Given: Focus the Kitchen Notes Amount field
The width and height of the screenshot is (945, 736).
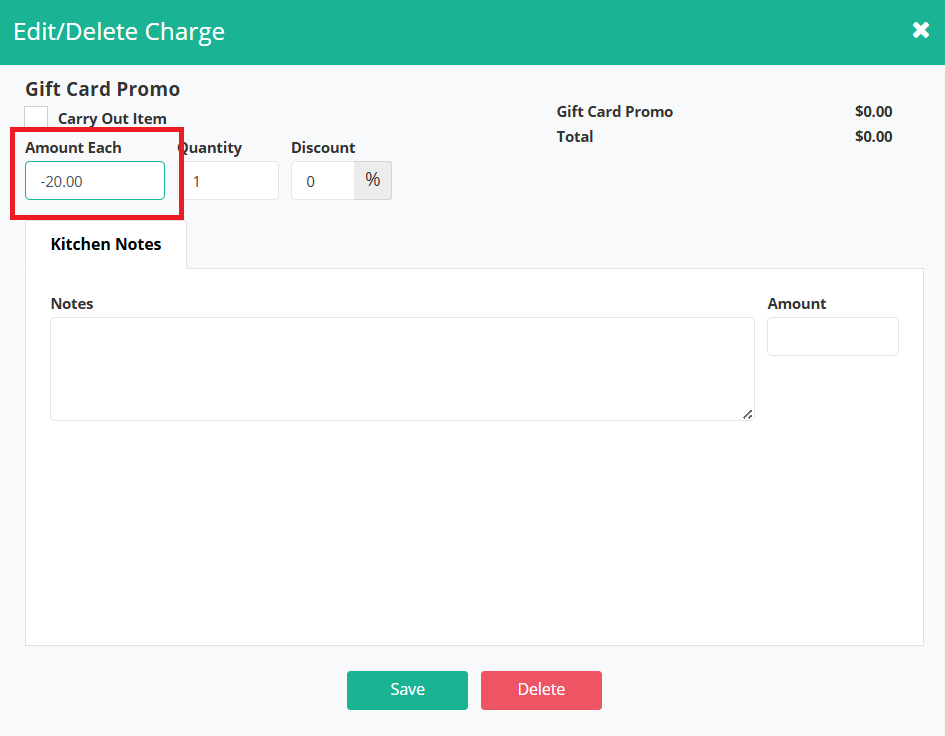Looking at the screenshot, I should (832, 336).
